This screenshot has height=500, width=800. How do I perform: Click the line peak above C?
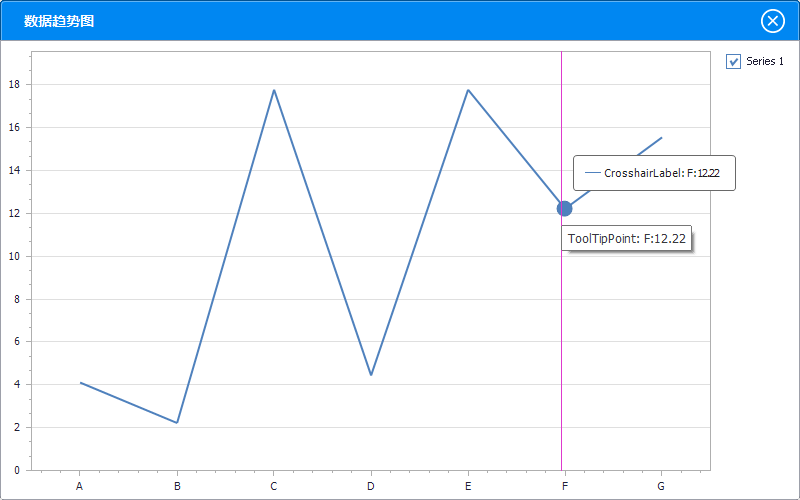click(274, 90)
